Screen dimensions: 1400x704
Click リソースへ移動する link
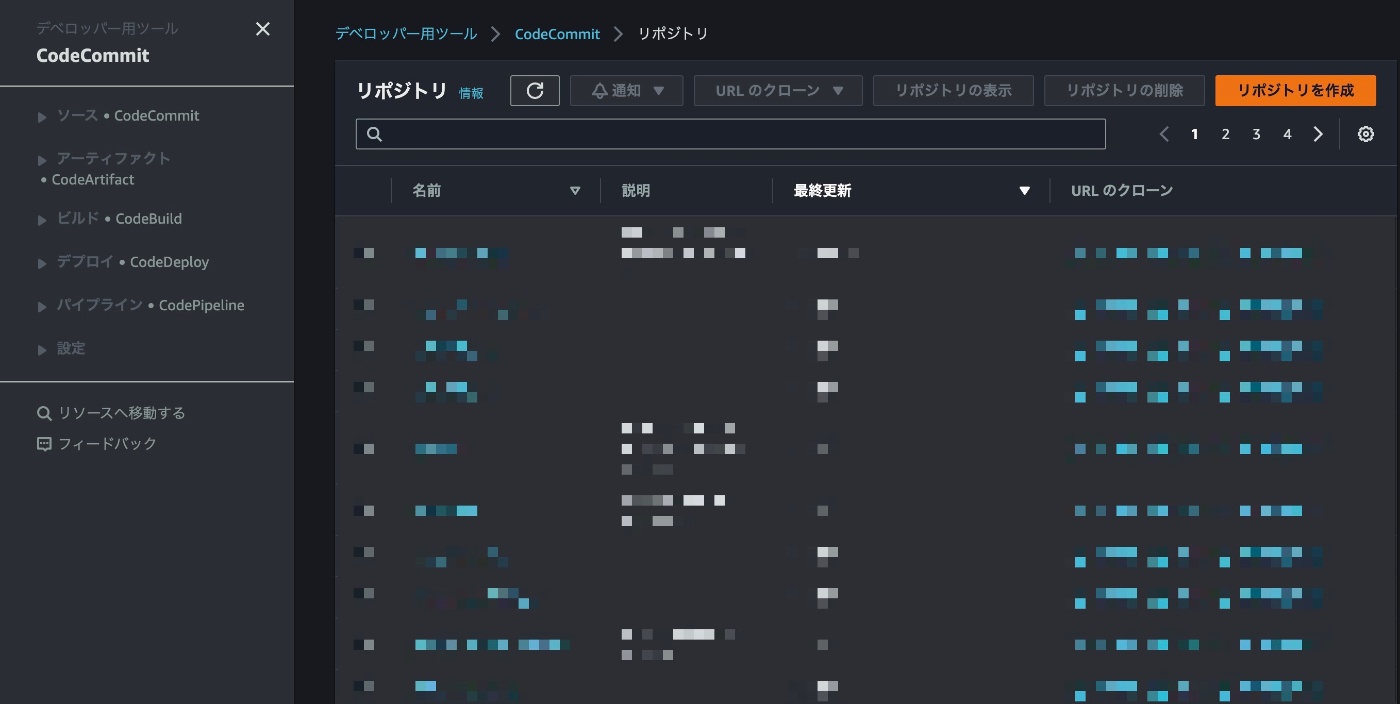tap(121, 413)
